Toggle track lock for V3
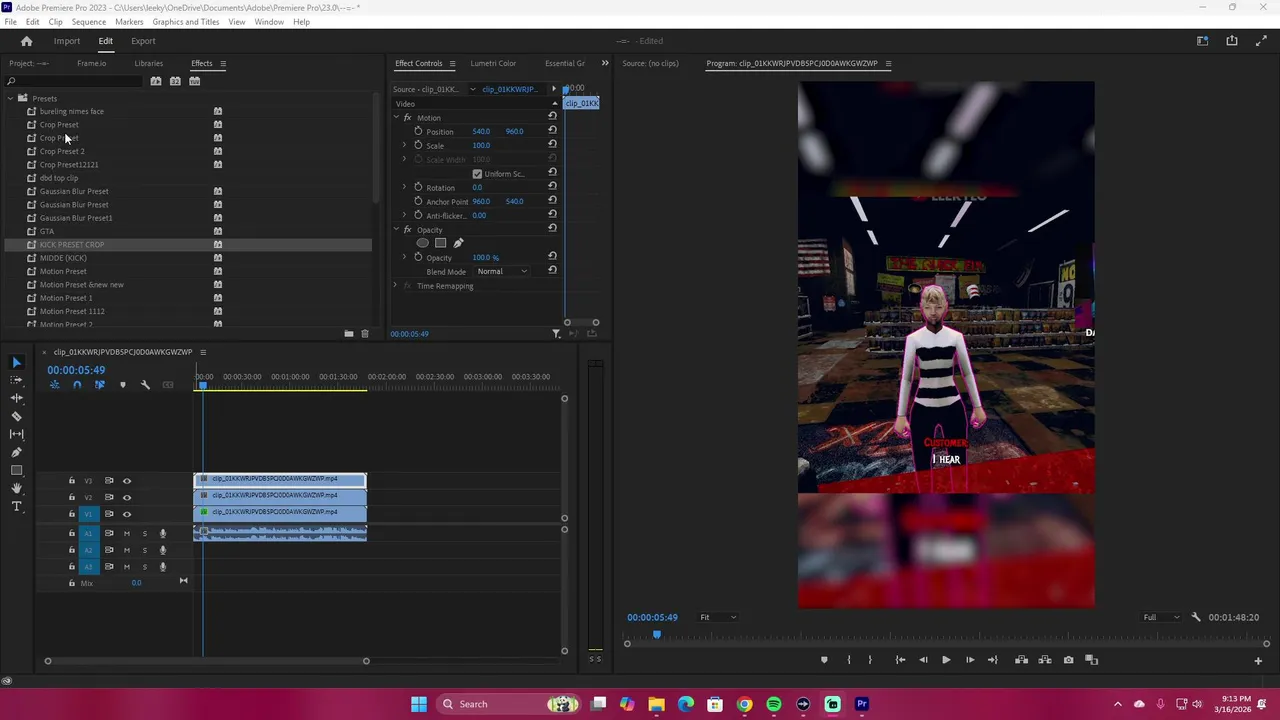Image resolution: width=1280 pixels, height=720 pixels. tap(71, 481)
